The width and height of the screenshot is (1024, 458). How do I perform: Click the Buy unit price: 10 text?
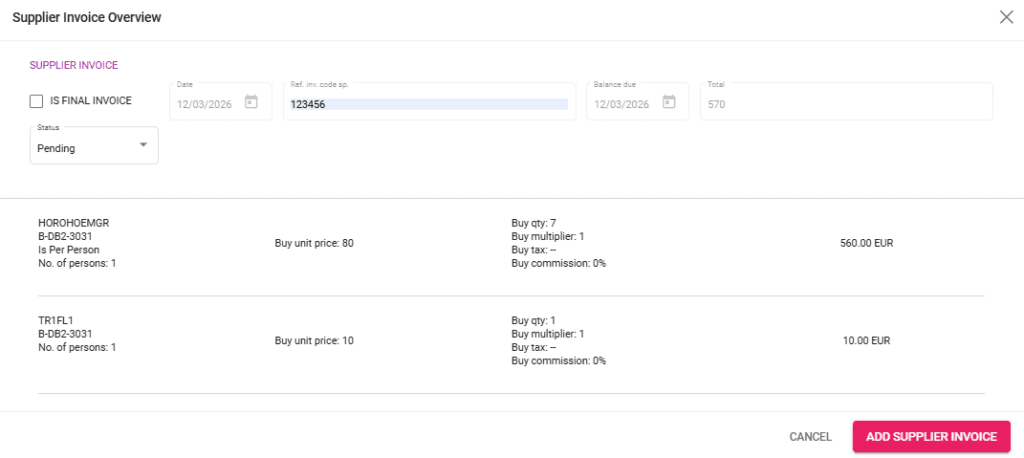[314, 340]
